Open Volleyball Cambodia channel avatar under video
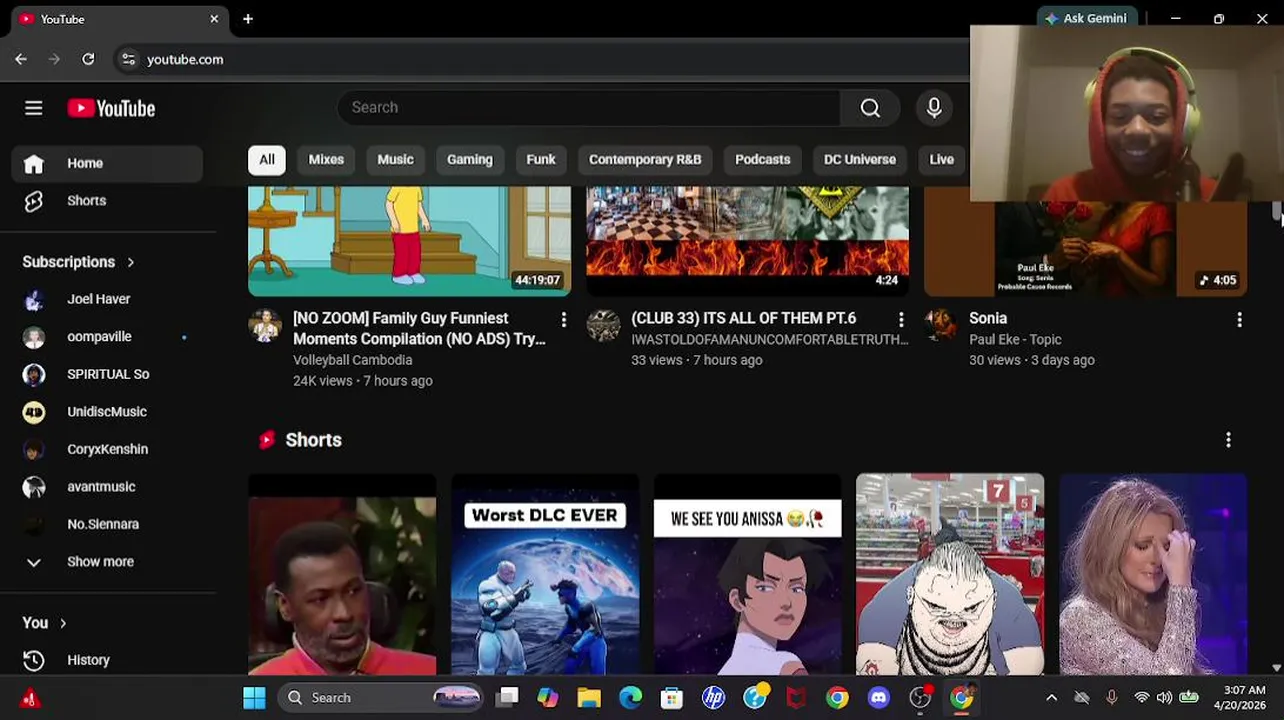Image resolution: width=1284 pixels, height=720 pixels. tap(265, 325)
